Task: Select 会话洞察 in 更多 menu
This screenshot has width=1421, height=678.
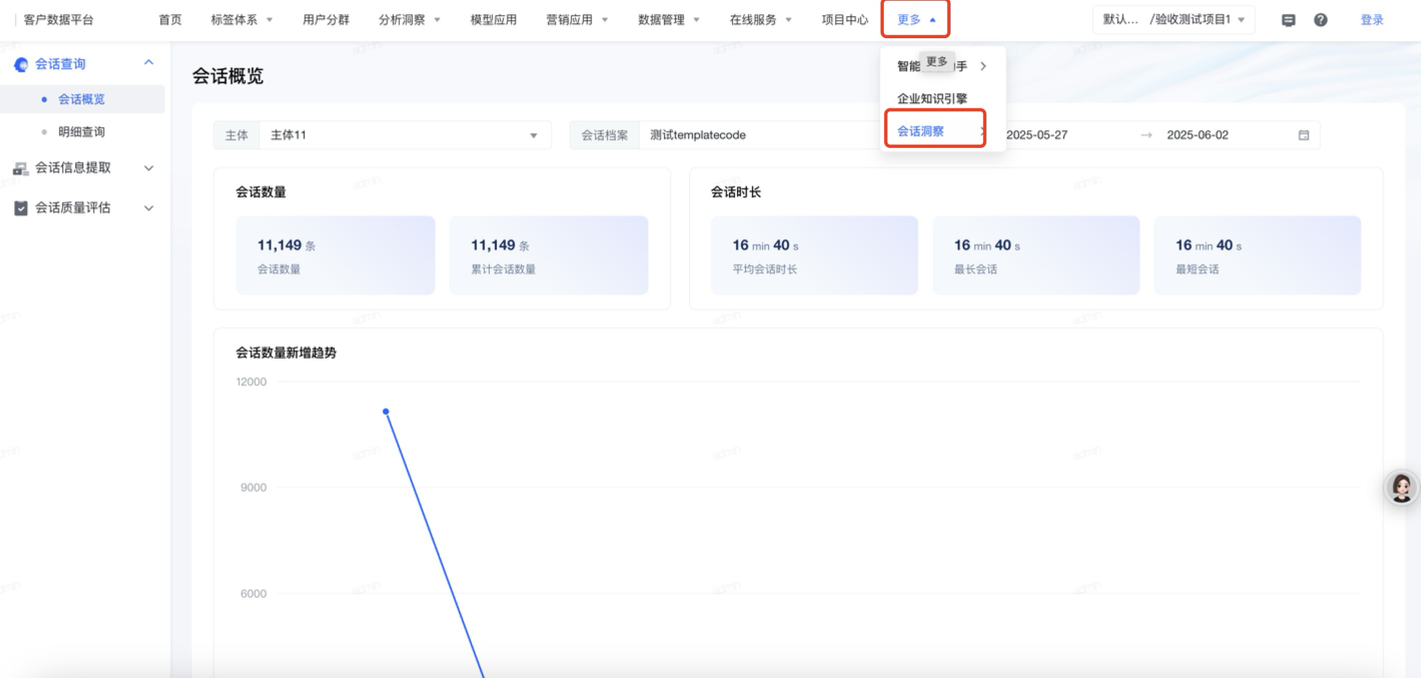Action: pyautogui.click(x=921, y=131)
